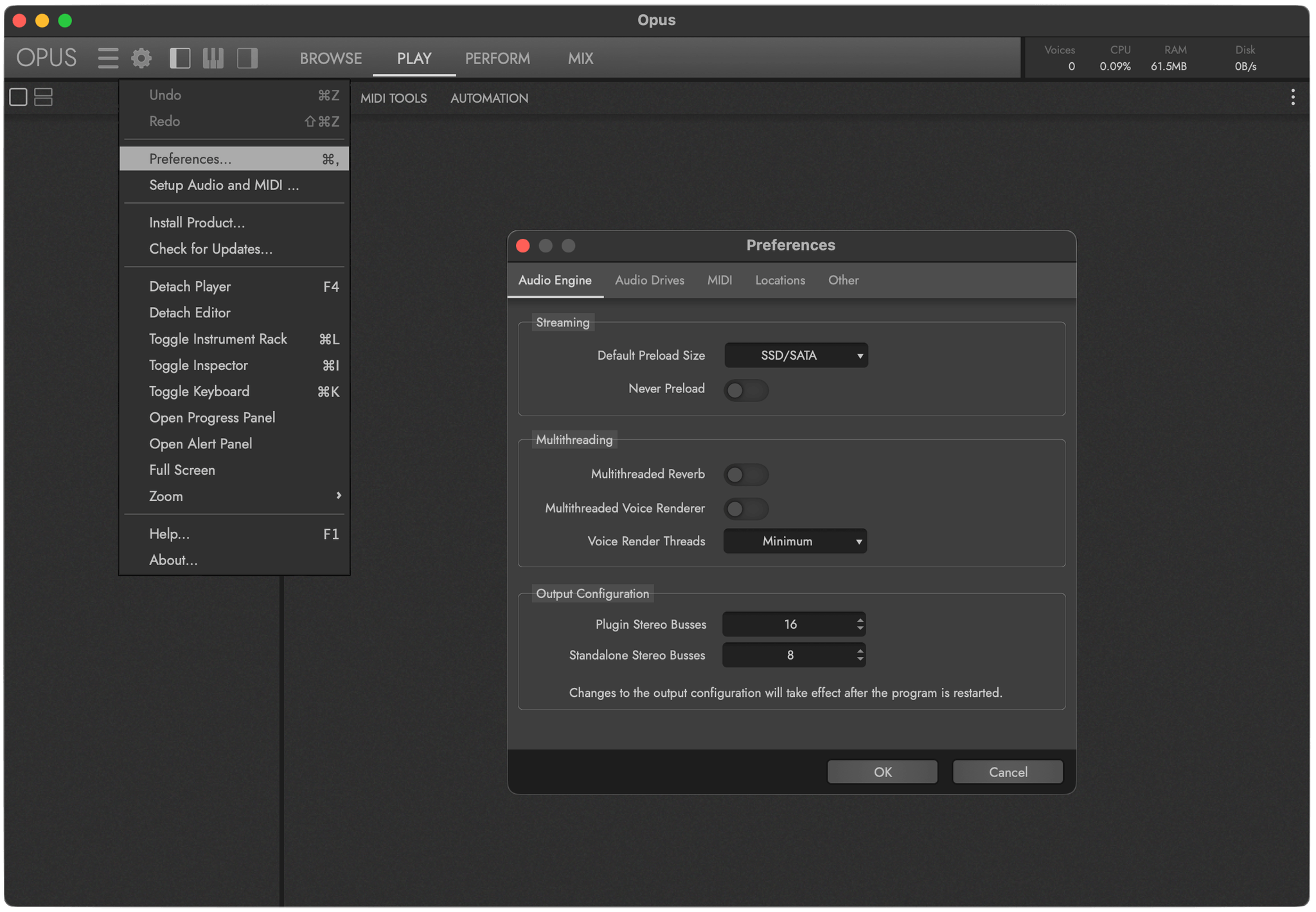
Task: Choose Detach Player menu item
Action: pos(234,286)
